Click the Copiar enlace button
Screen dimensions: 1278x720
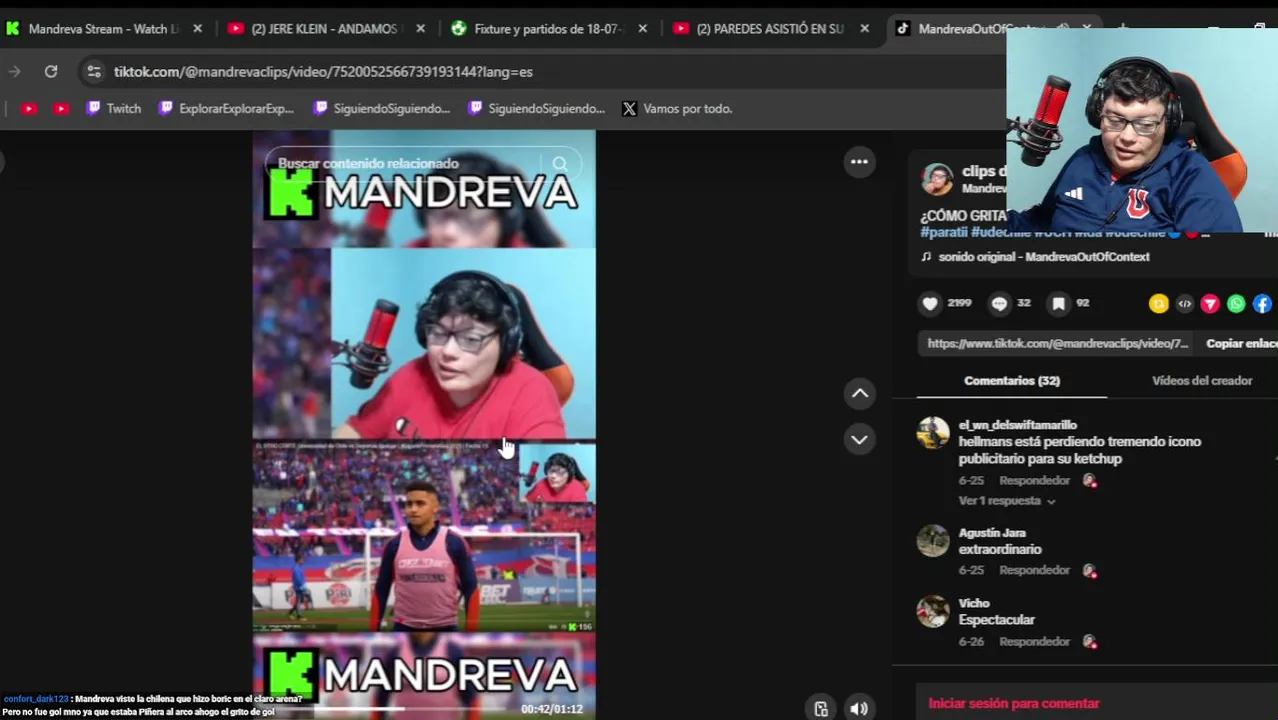click(x=1241, y=344)
